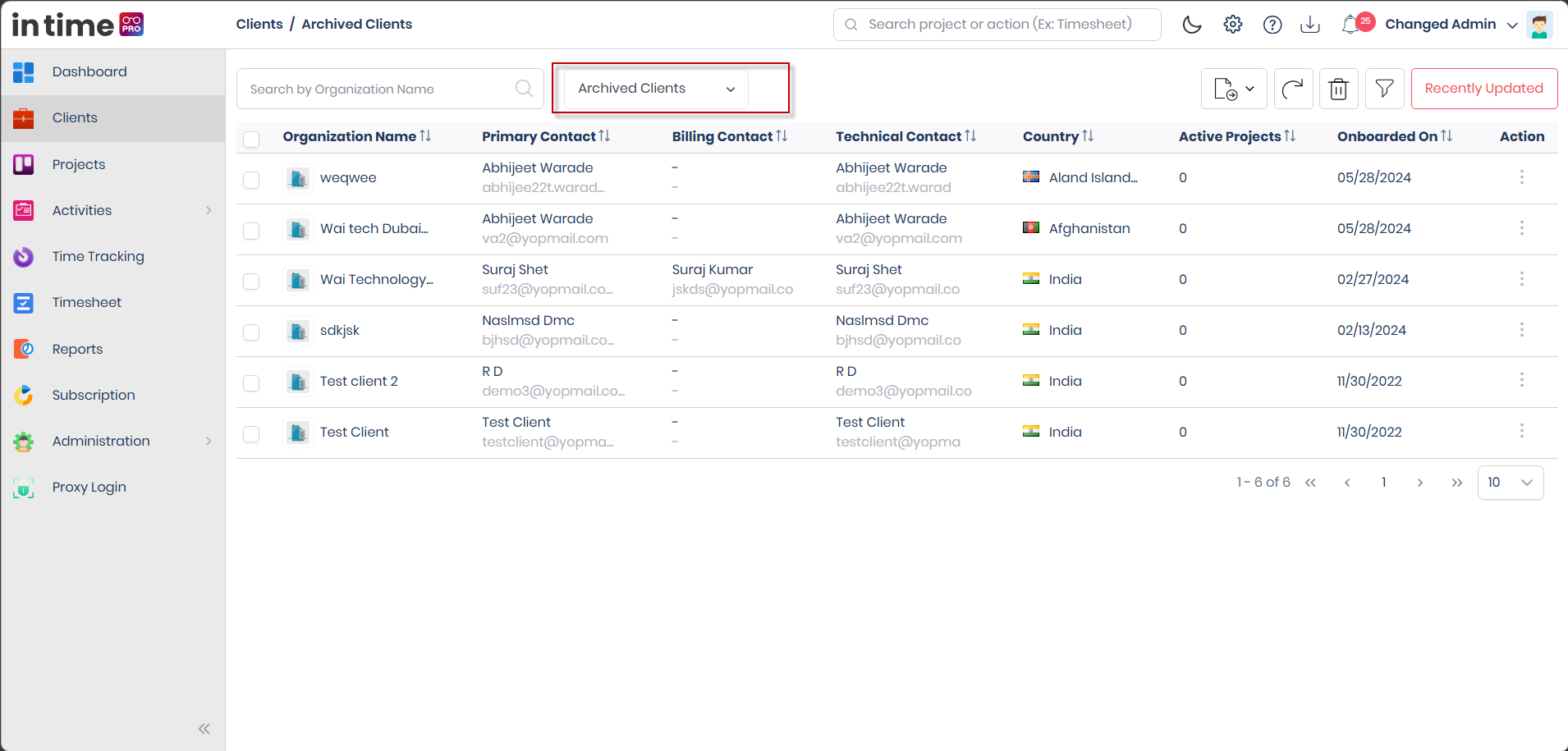The image size is (1568, 751).
Task: Expand the Changed Admin user menu
Action: pyautogui.click(x=1451, y=25)
